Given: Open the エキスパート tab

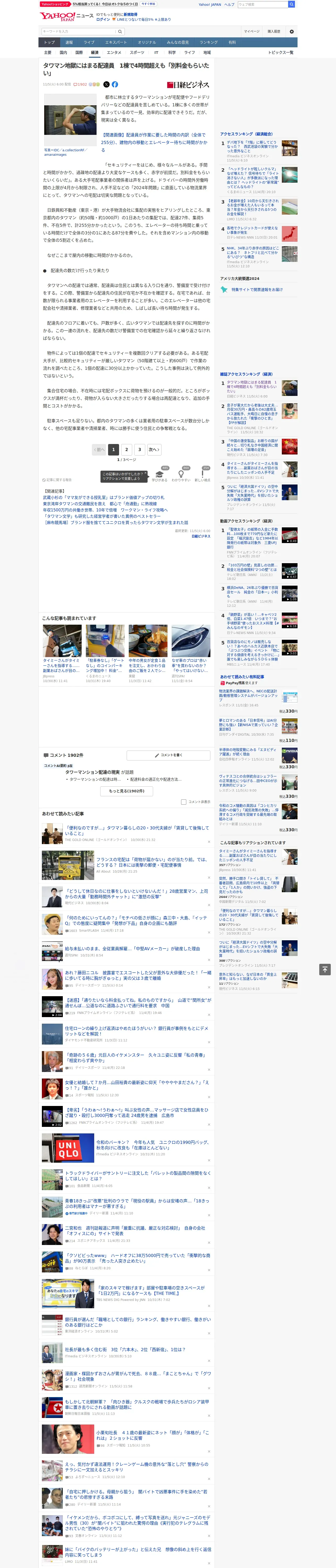Looking at the screenshot, I should 116,43.
